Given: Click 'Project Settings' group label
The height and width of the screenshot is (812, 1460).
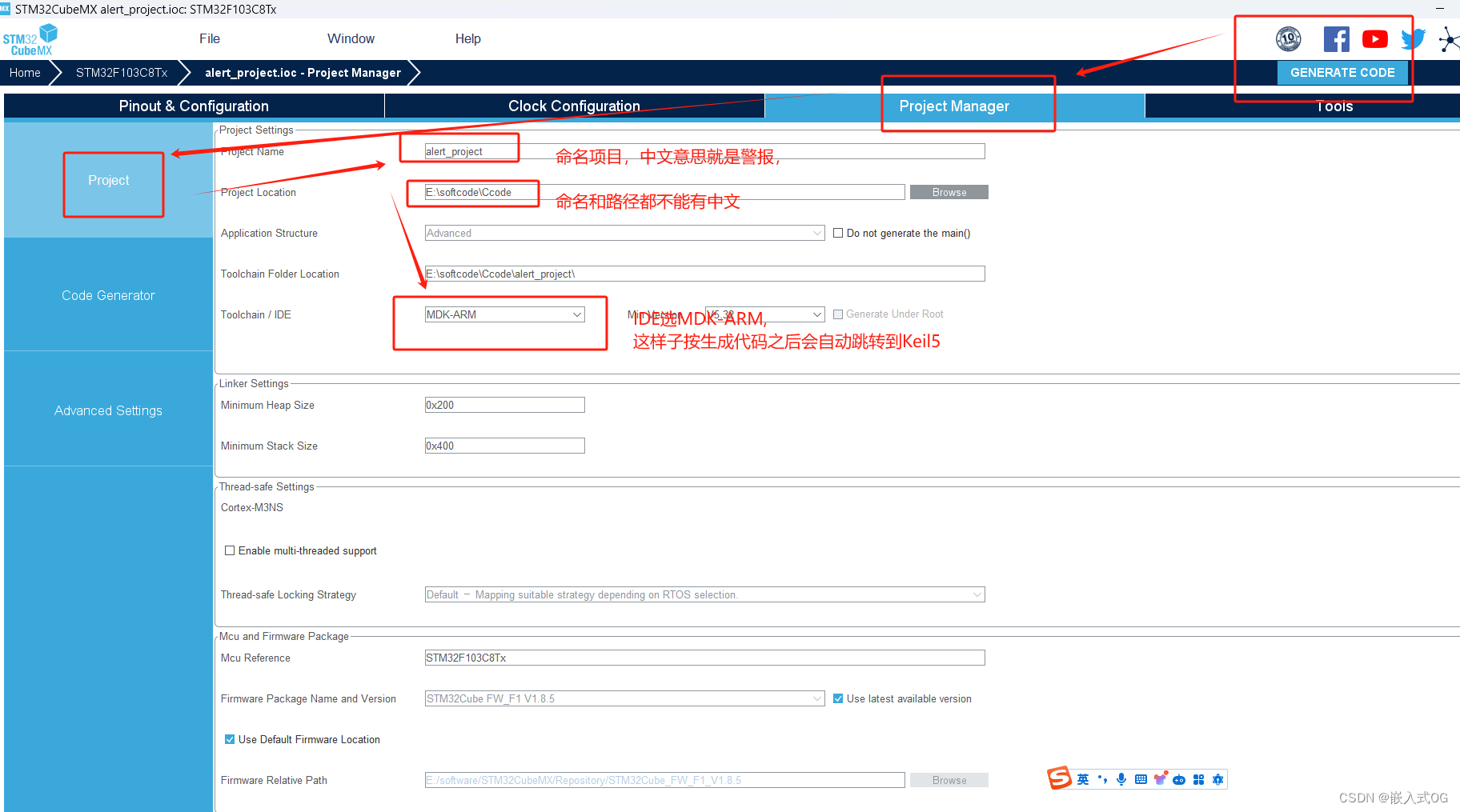Looking at the screenshot, I should tap(256, 130).
